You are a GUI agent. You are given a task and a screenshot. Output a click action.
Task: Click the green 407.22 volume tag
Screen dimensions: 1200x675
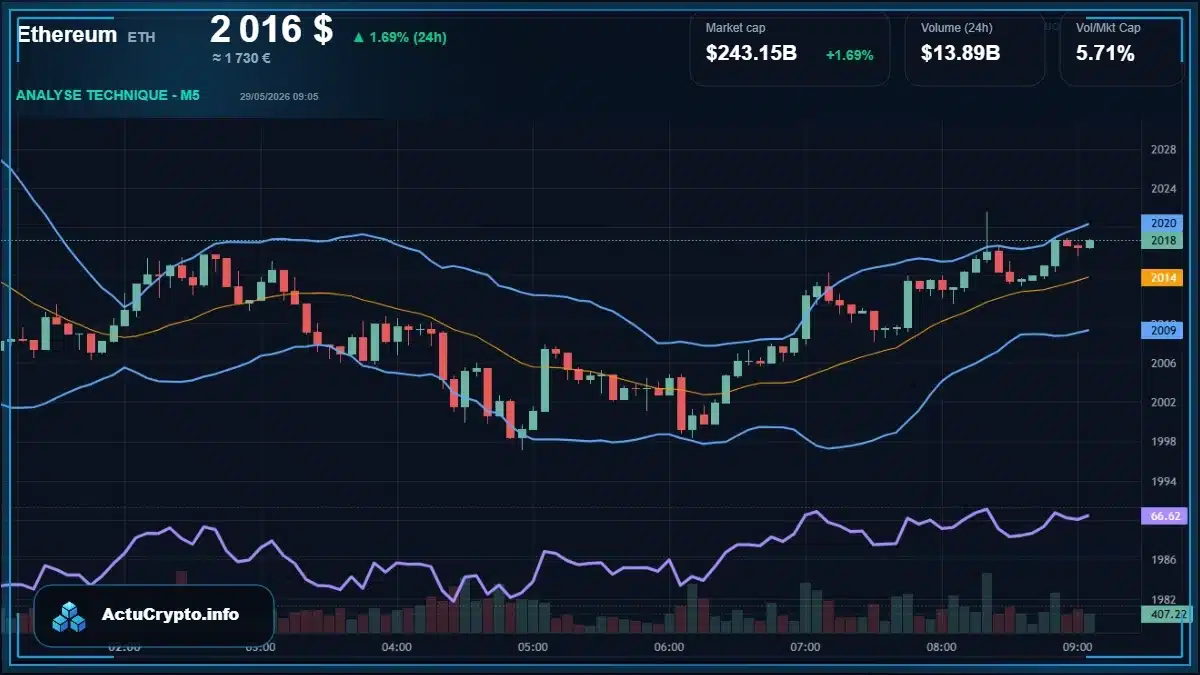[1166, 614]
